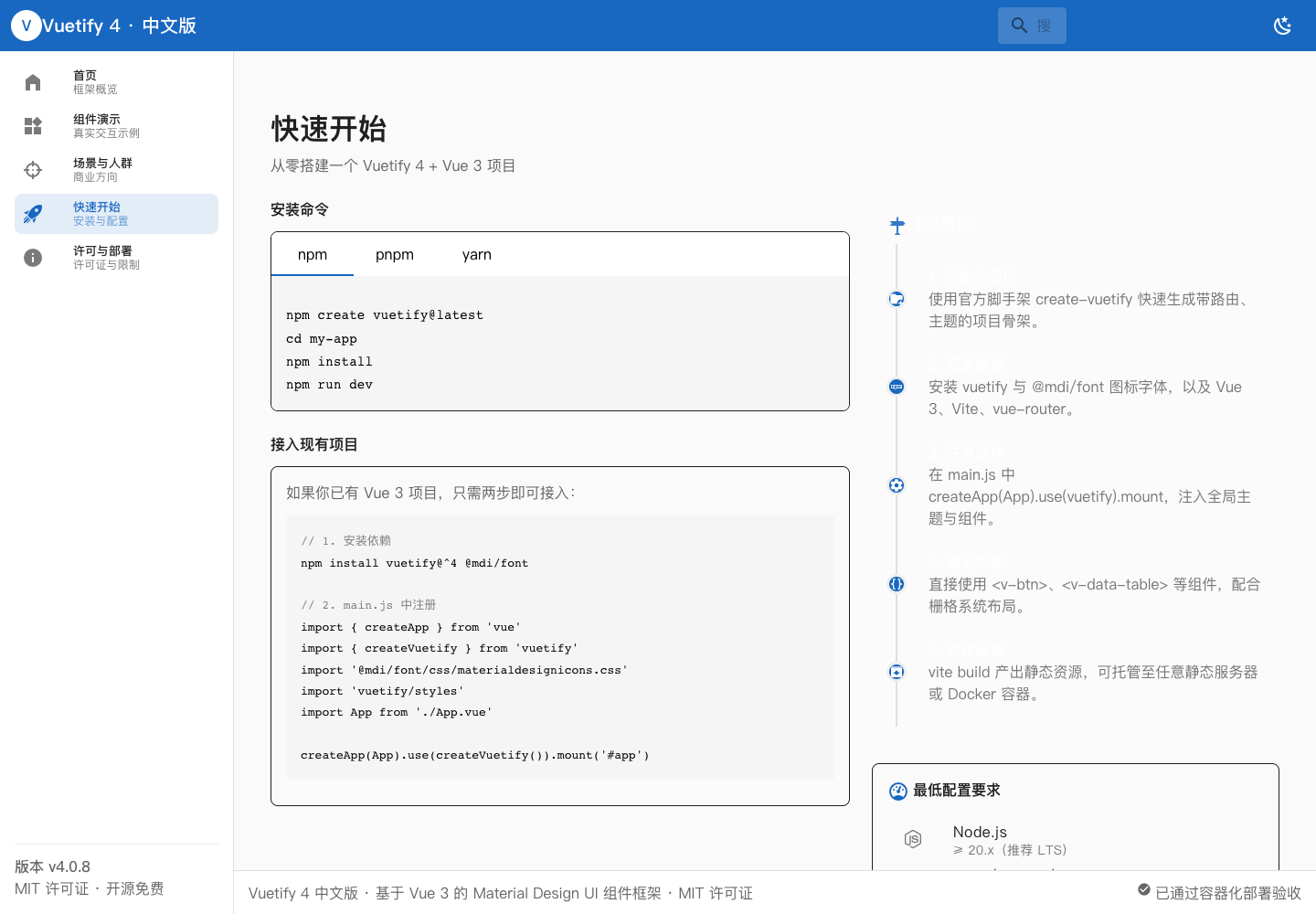Click the timeline dot for main.js registration step
This screenshot has height=914, width=1316.
(897, 485)
